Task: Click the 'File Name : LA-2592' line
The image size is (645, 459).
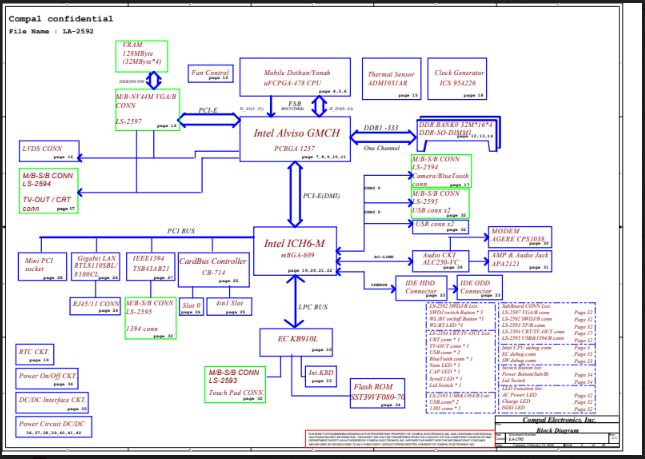Action: coord(51,31)
